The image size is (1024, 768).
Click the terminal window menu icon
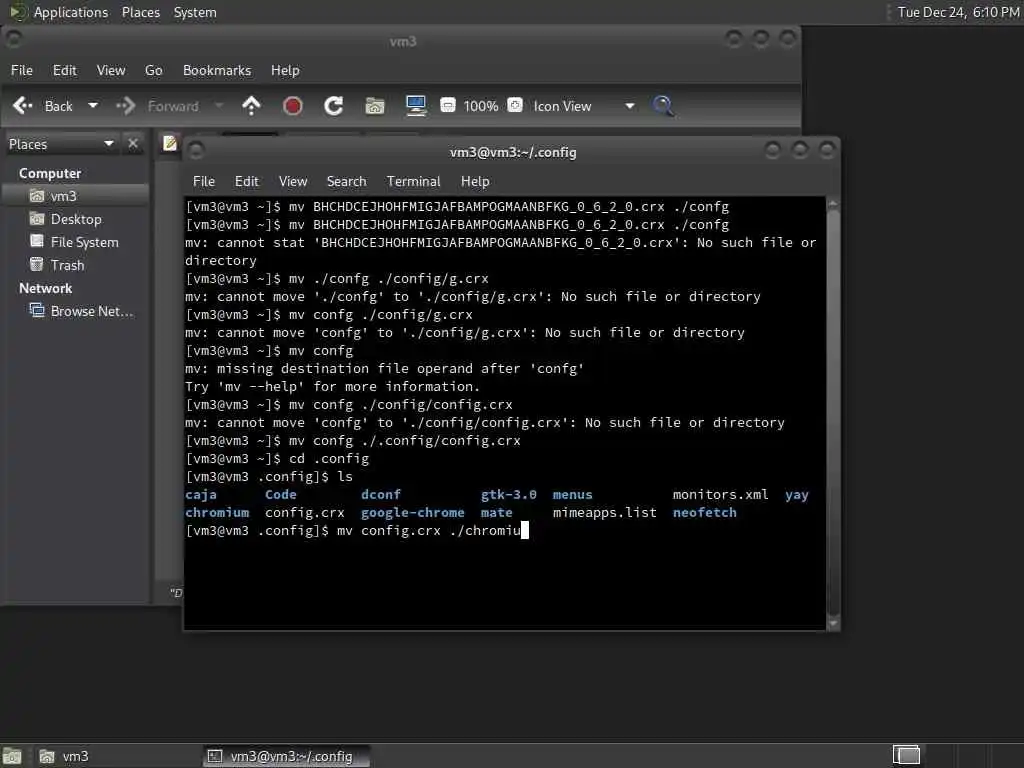(196, 151)
